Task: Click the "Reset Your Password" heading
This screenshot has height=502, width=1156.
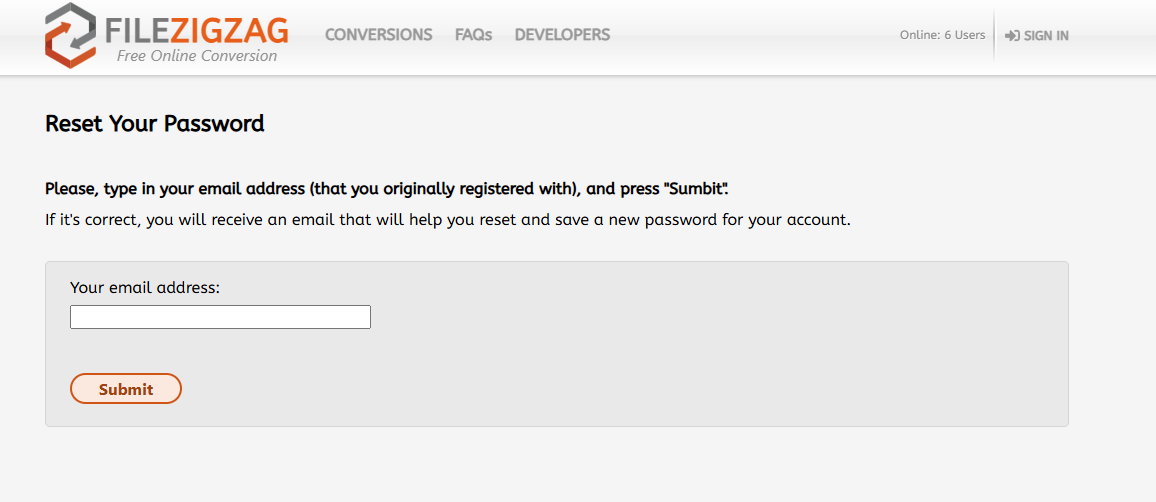Action: [x=155, y=124]
